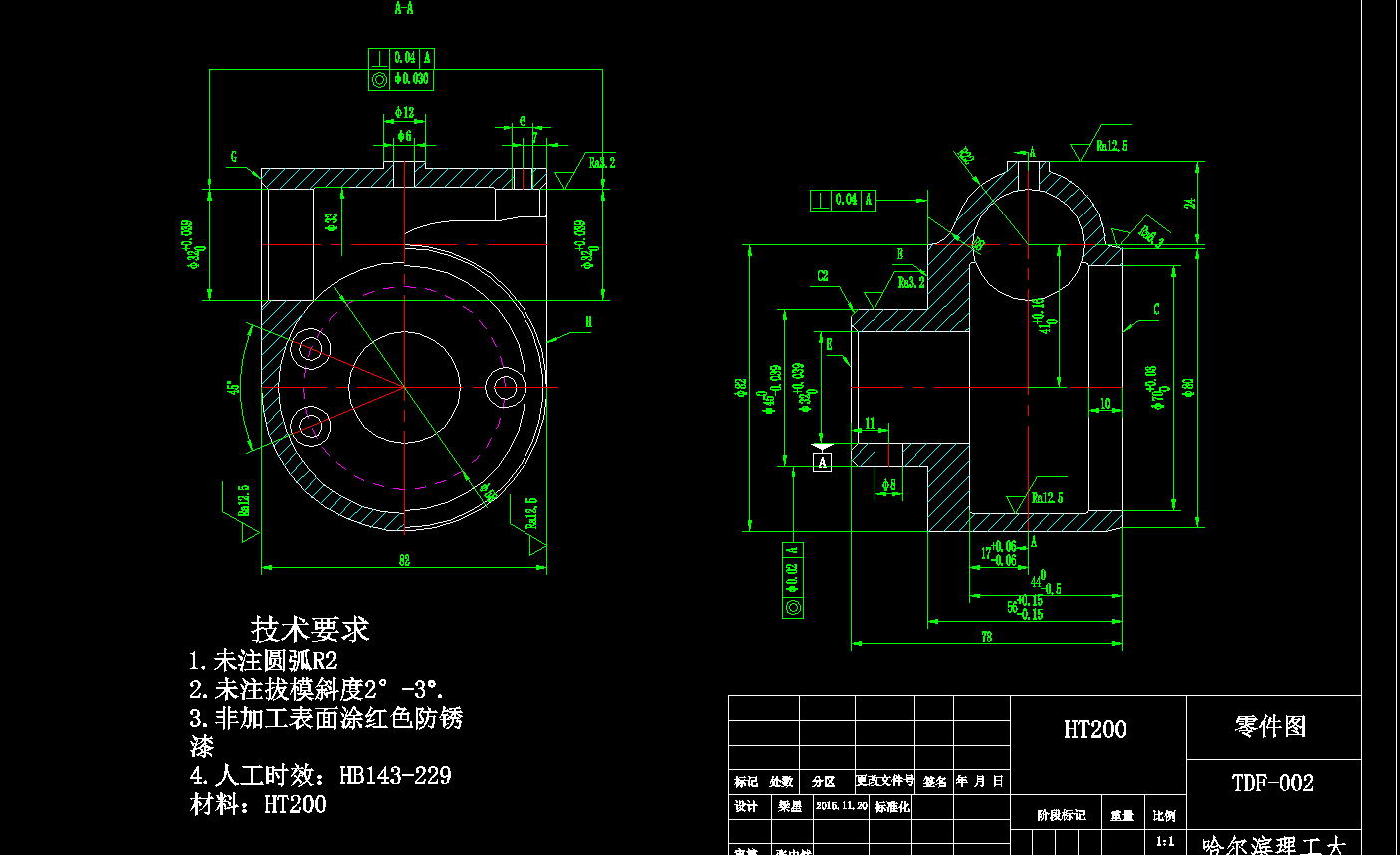Select the 哈尔滨理工大 school name text
The image size is (1400, 855).
[1274, 846]
